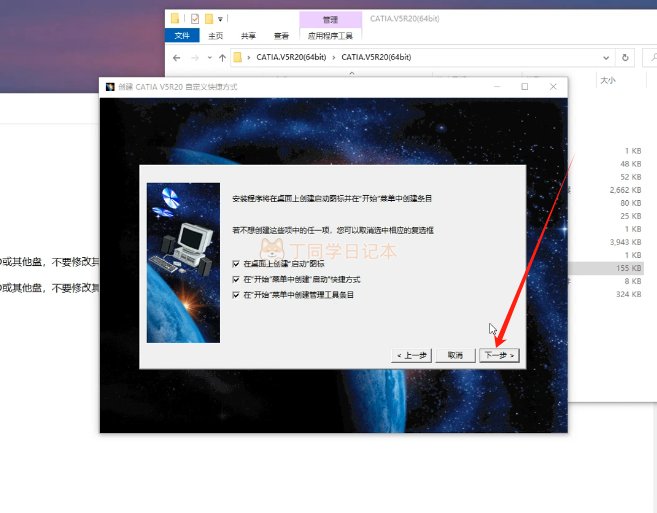Open the 共享 ribbon tab in Explorer

[x=248, y=36]
